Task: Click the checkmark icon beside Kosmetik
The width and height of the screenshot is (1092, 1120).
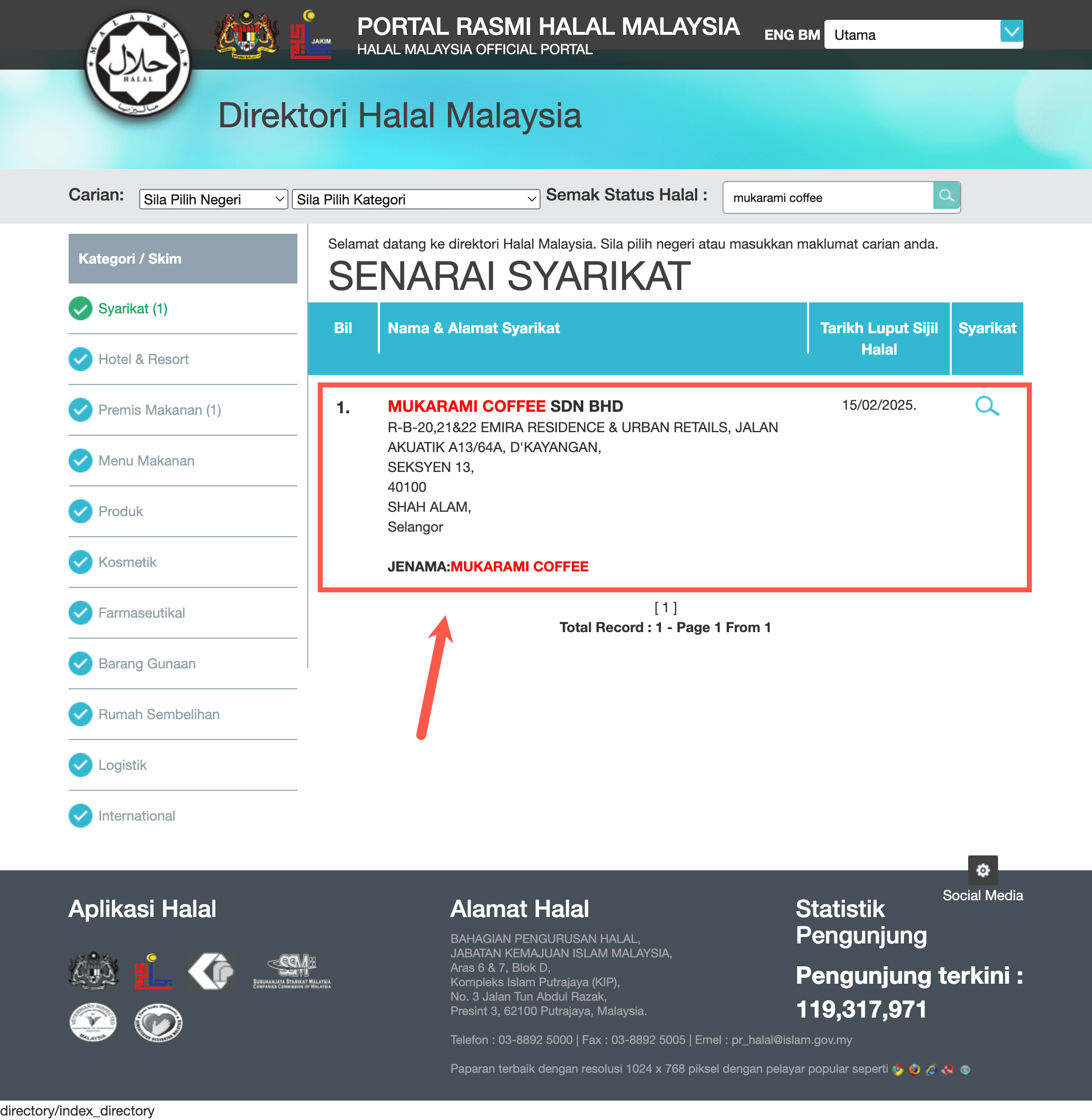Action: click(80, 562)
